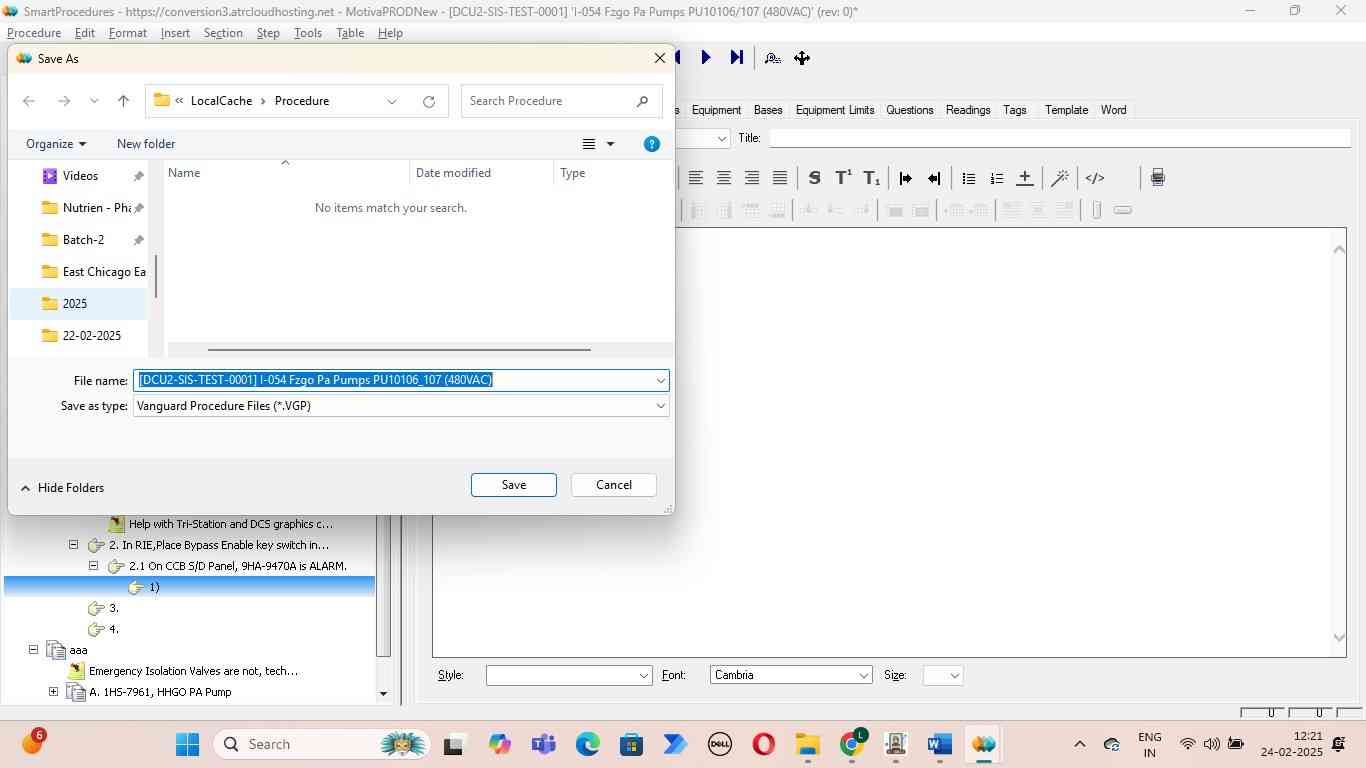Click the plus-minus symbol icon
The height and width of the screenshot is (768, 1366).
point(1024,178)
